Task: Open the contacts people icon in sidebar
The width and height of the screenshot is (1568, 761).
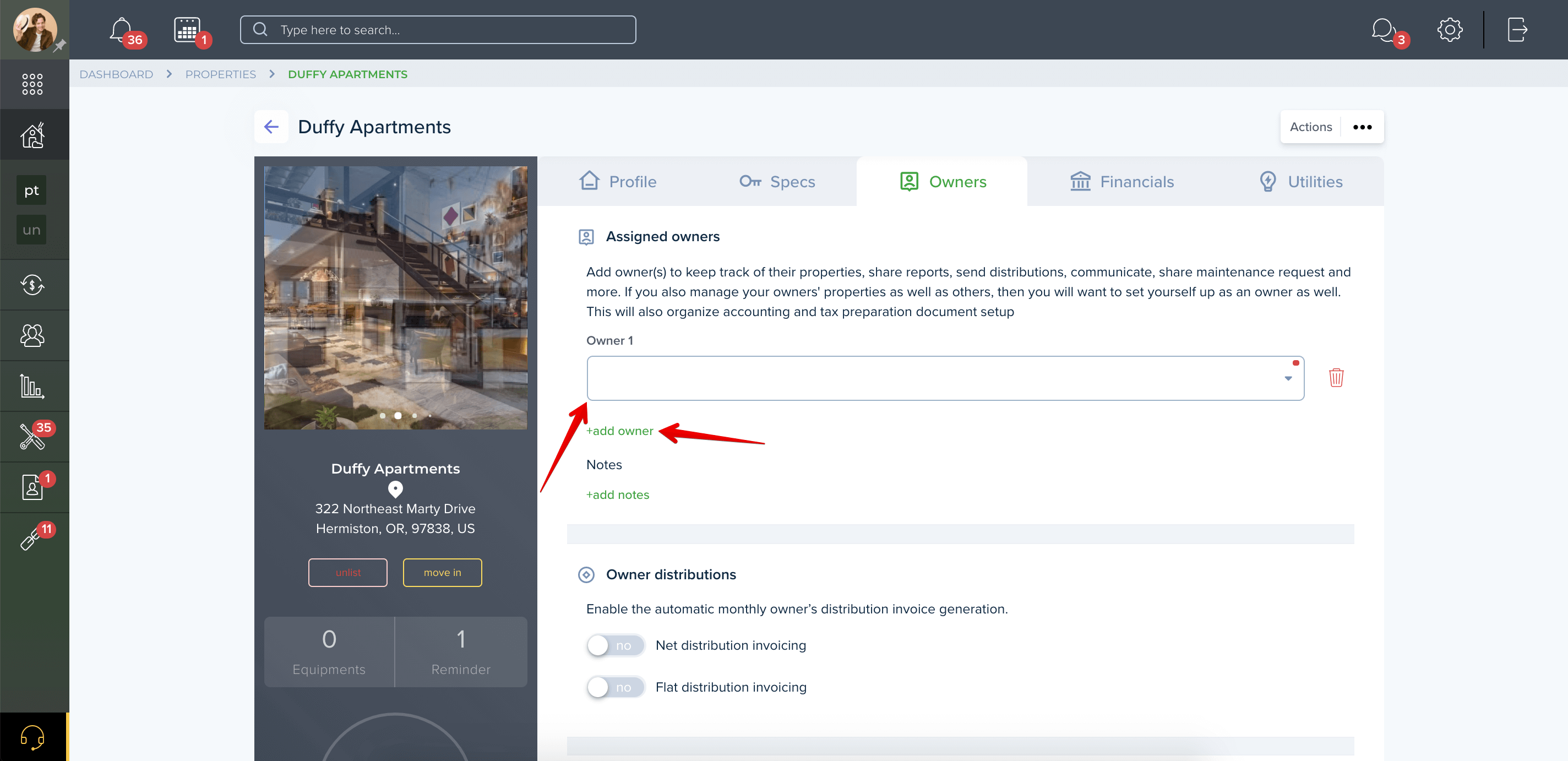Action: pos(32,335)
